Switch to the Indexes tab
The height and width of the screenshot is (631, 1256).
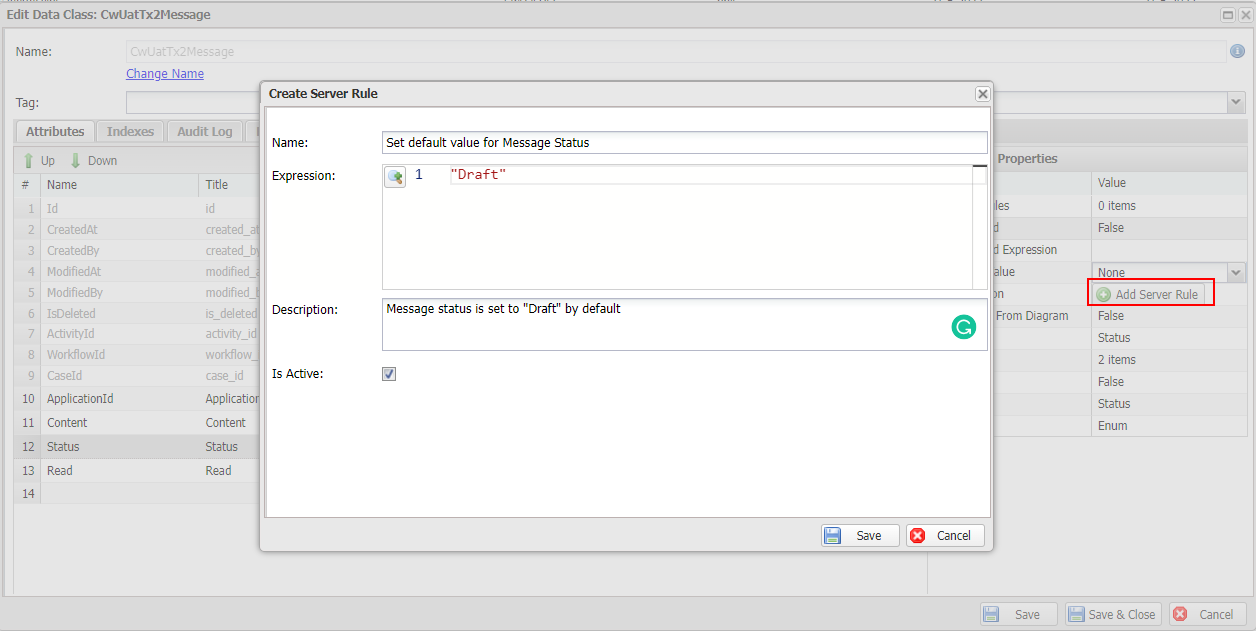[130, 132]
